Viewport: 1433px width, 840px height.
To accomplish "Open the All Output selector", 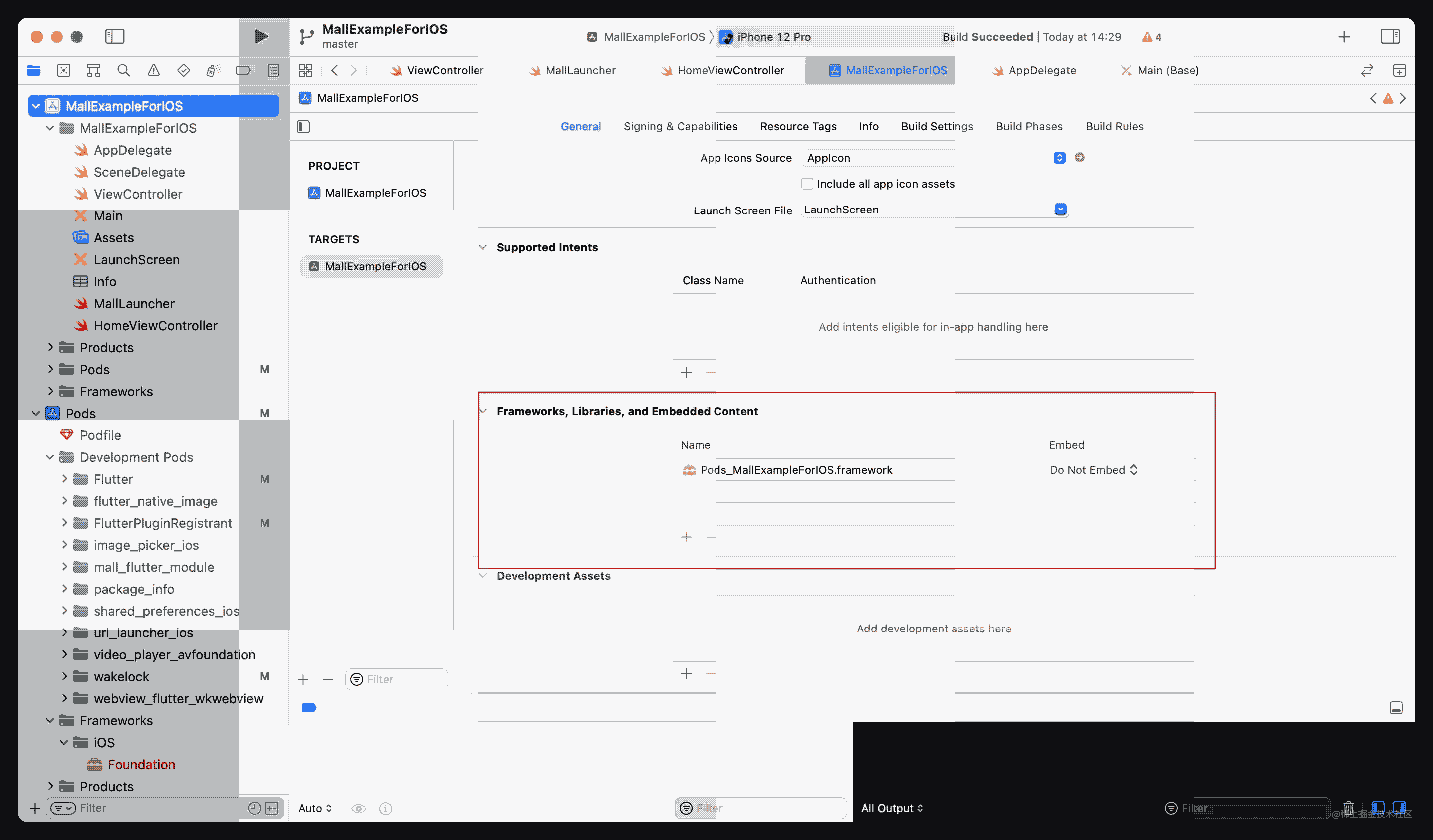I will click(892, 808).
